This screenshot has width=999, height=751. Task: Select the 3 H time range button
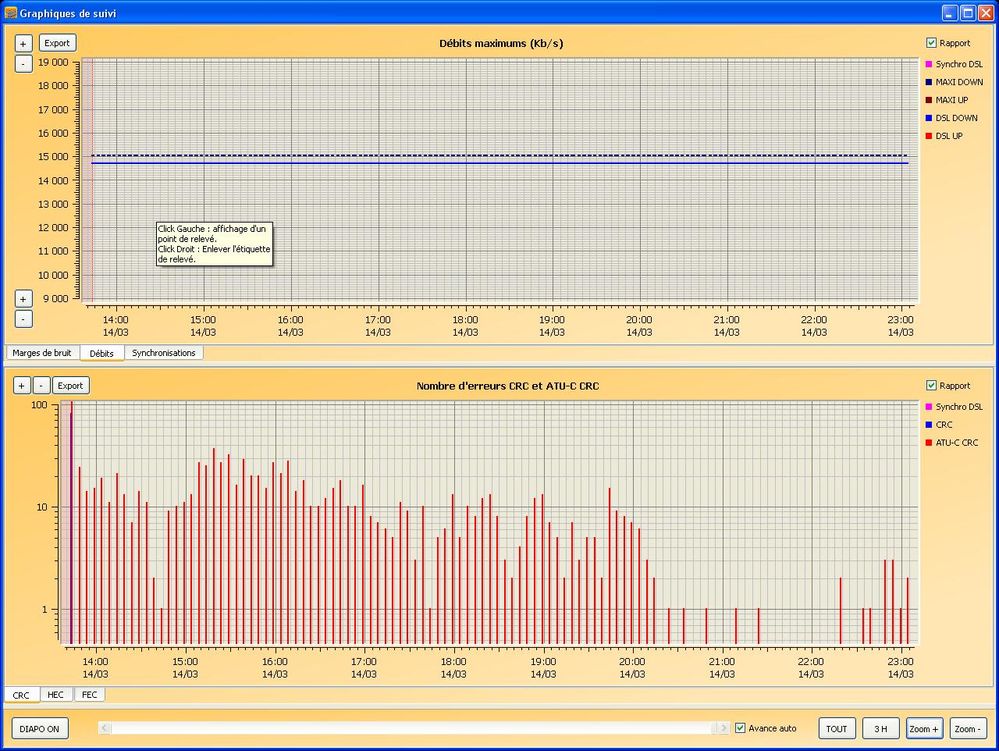pyautogui.click(x=881, y=729)
